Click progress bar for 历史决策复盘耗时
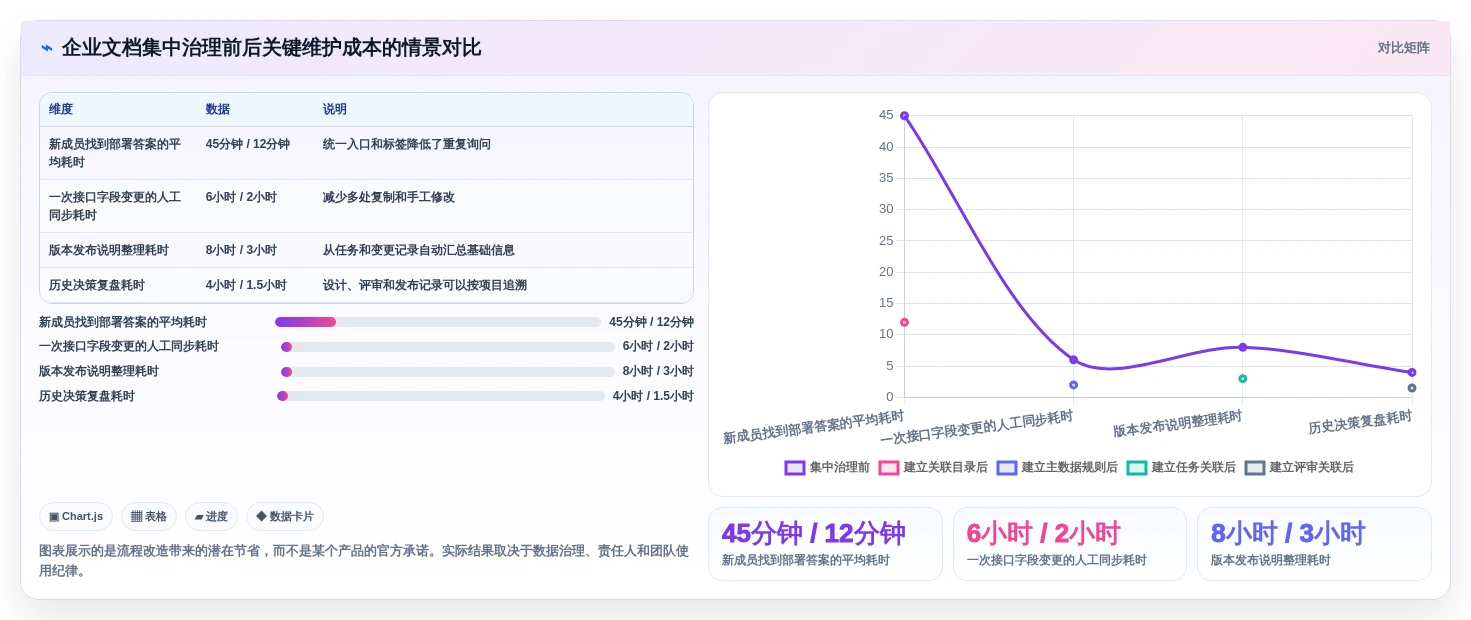The height and width of the screenshot is (620, 1471). (441, 396)
